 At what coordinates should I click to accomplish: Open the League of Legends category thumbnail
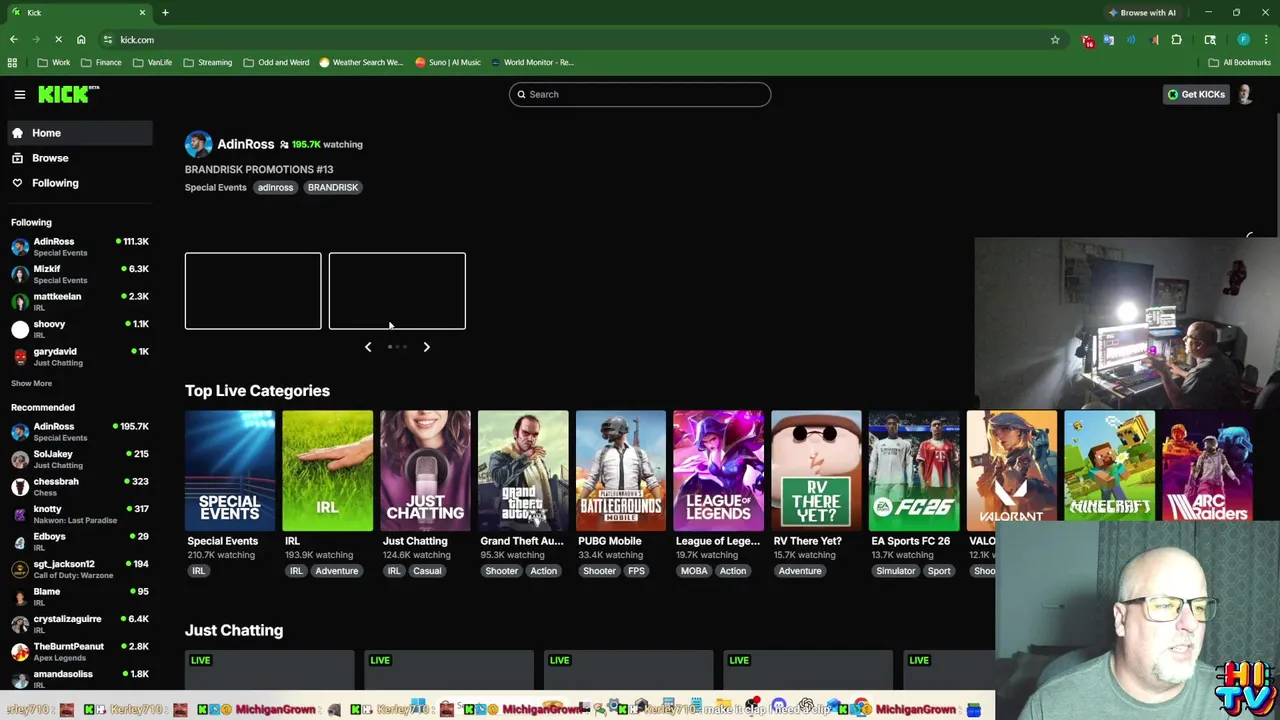click(718, 470)
